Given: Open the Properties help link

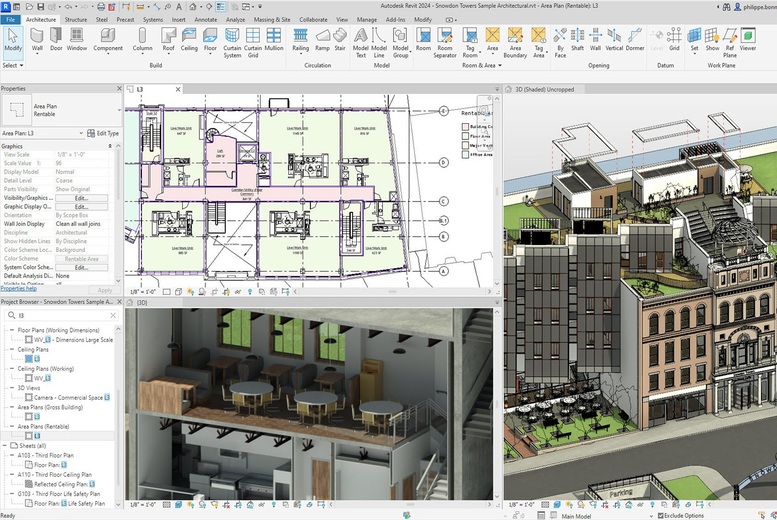Looking at the screenshot, I should (x=18, y=289).
